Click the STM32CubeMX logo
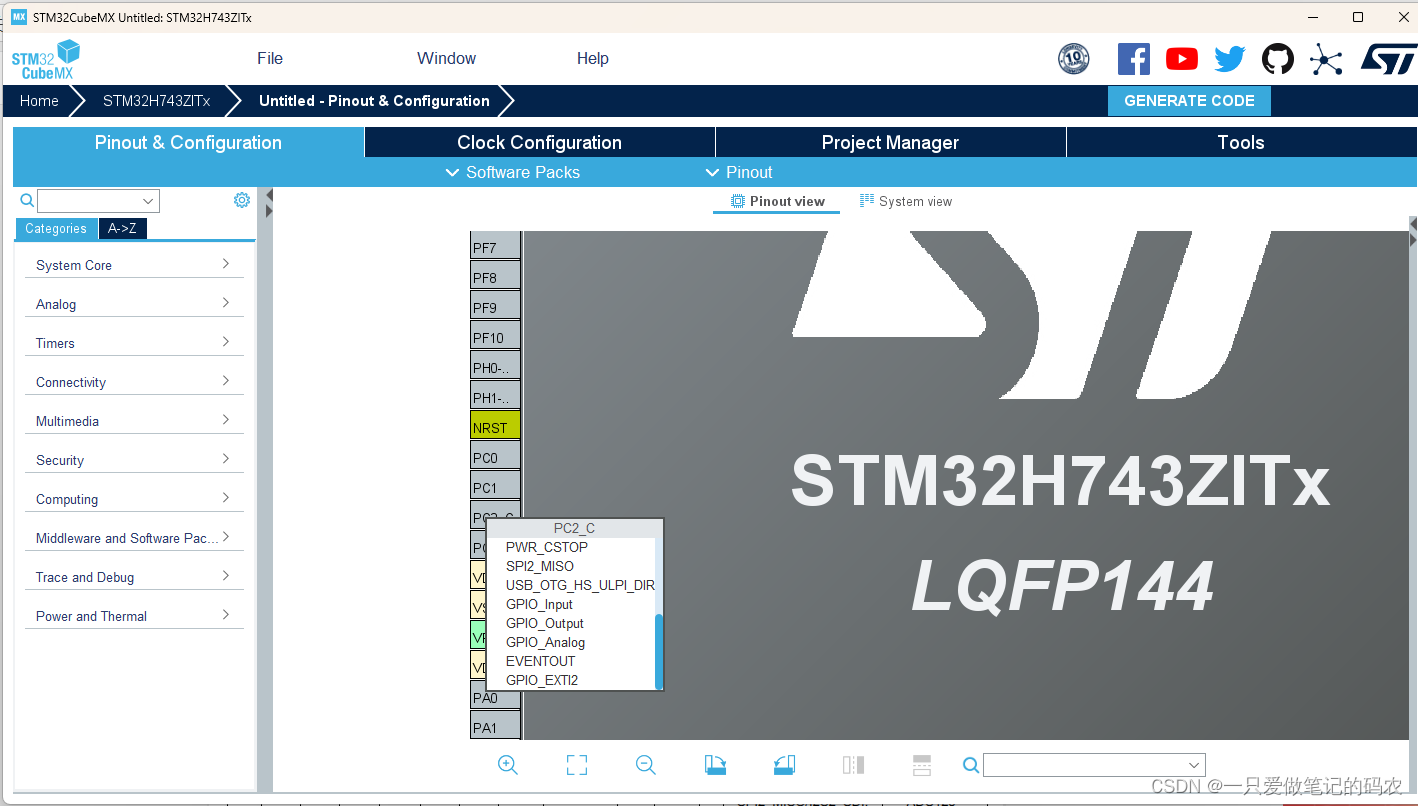 [x=46, y=60]
